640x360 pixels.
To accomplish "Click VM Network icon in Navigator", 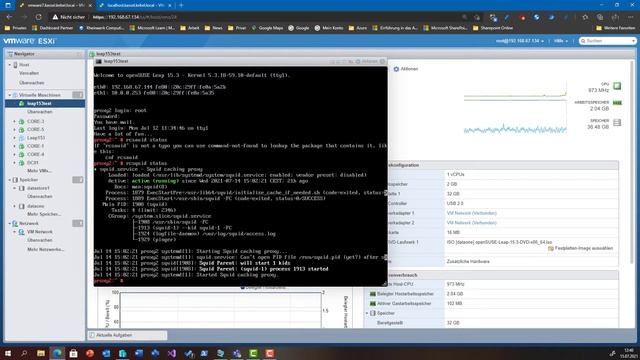I will click(x=22, y=232).
